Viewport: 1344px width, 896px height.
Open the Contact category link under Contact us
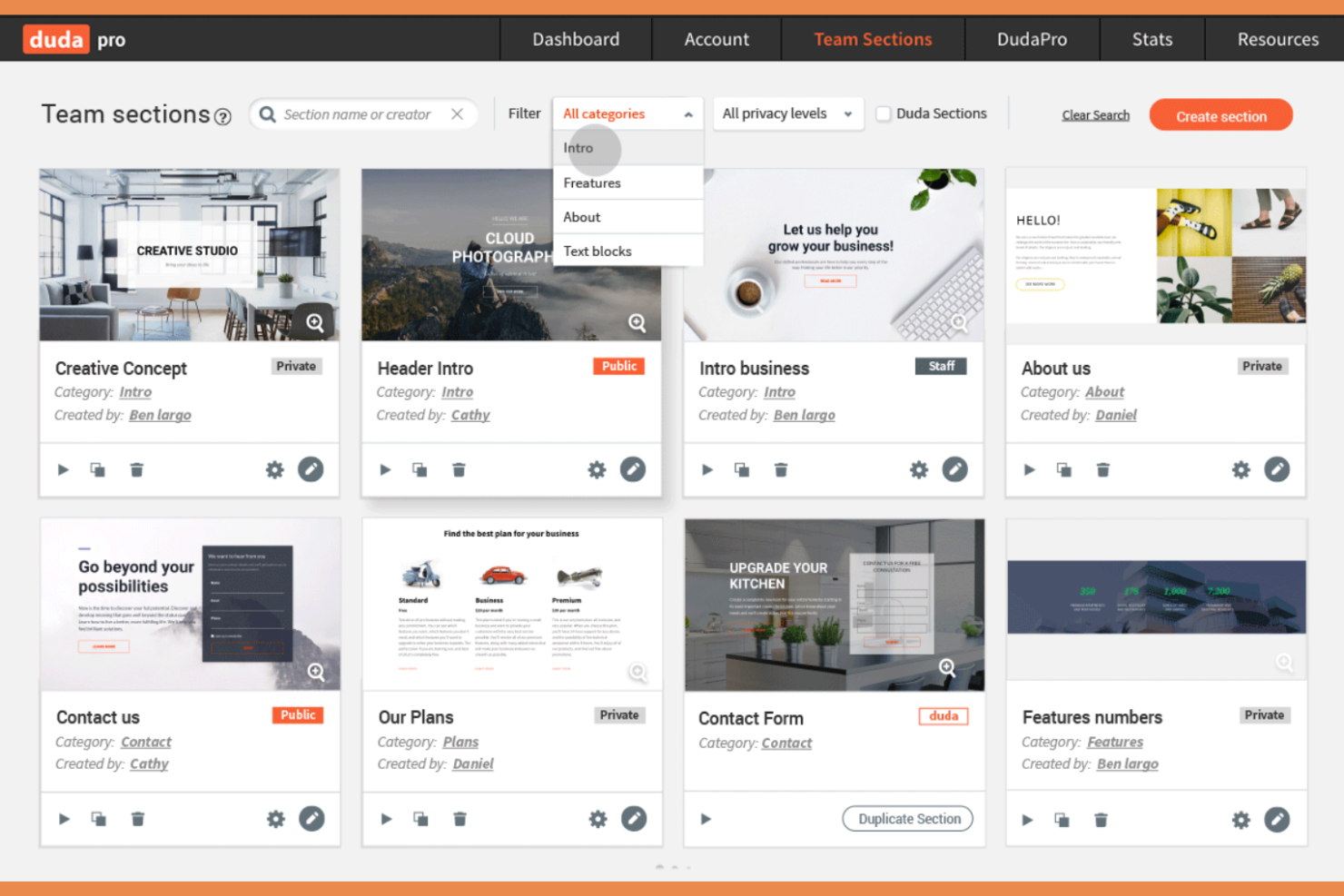[146, 742]
